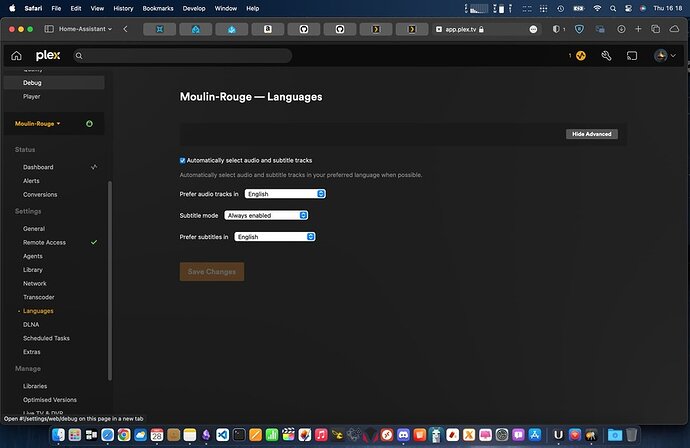
Task: Open the Plex cast screen icon
Action: point(632,55)
